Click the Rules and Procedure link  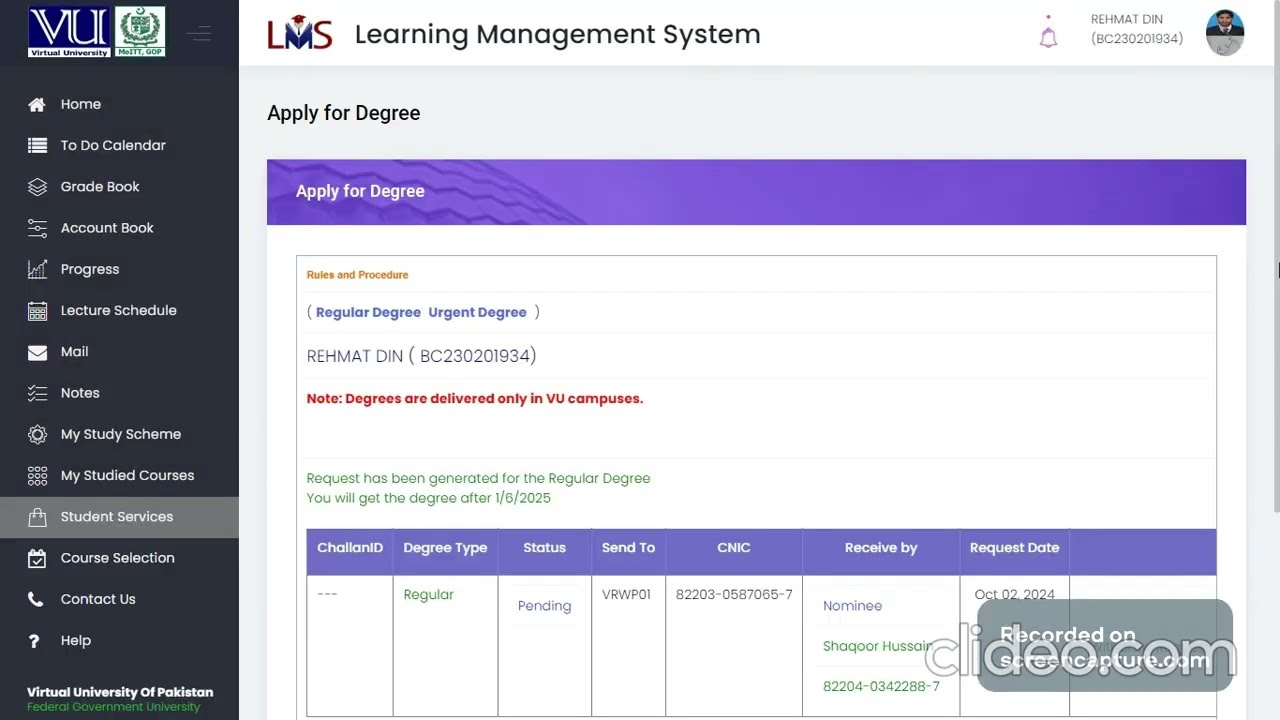point(357,275)
